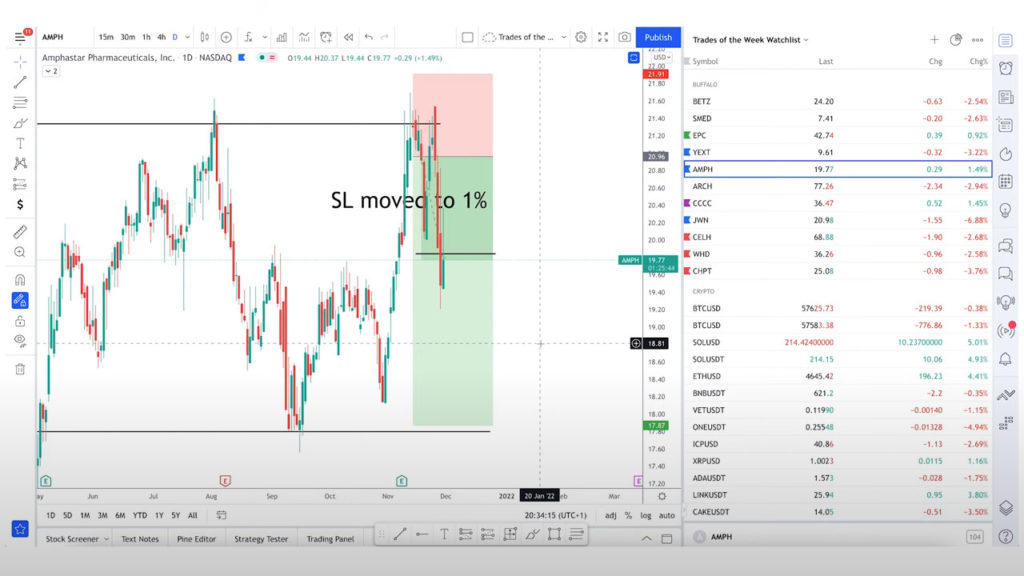The height and width of the screenshot is (576, 1024).
Task: Click the green EPC flag color marker
Action: pos(687,135)
